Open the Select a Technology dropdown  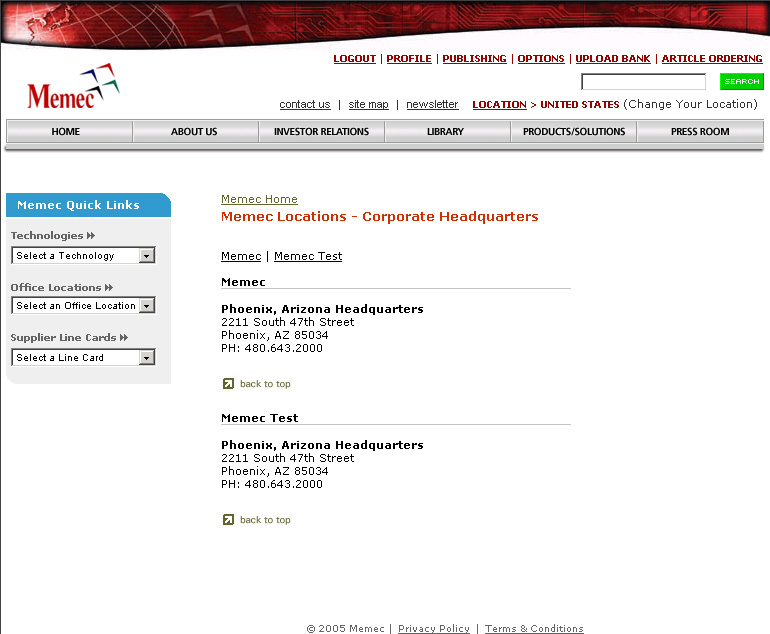[x=83, y=256]
